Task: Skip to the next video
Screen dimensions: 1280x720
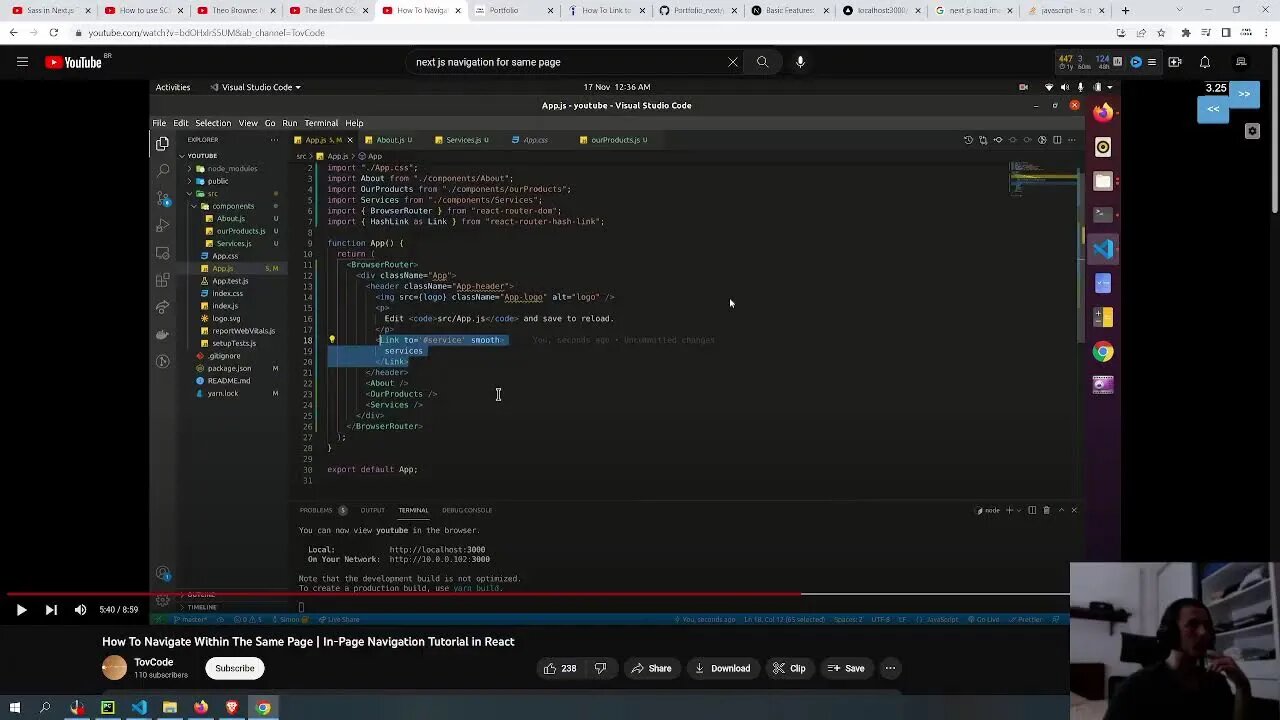Action: [x=51, y=610]
